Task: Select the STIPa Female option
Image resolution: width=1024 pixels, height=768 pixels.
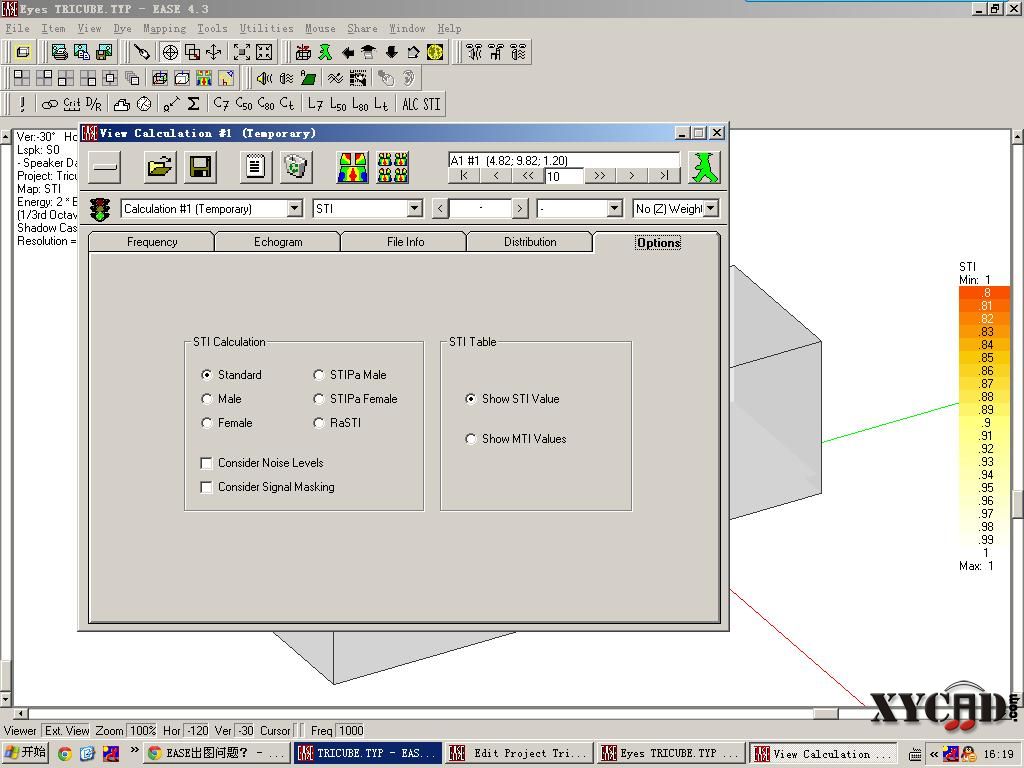Action: tap(355, 399)
